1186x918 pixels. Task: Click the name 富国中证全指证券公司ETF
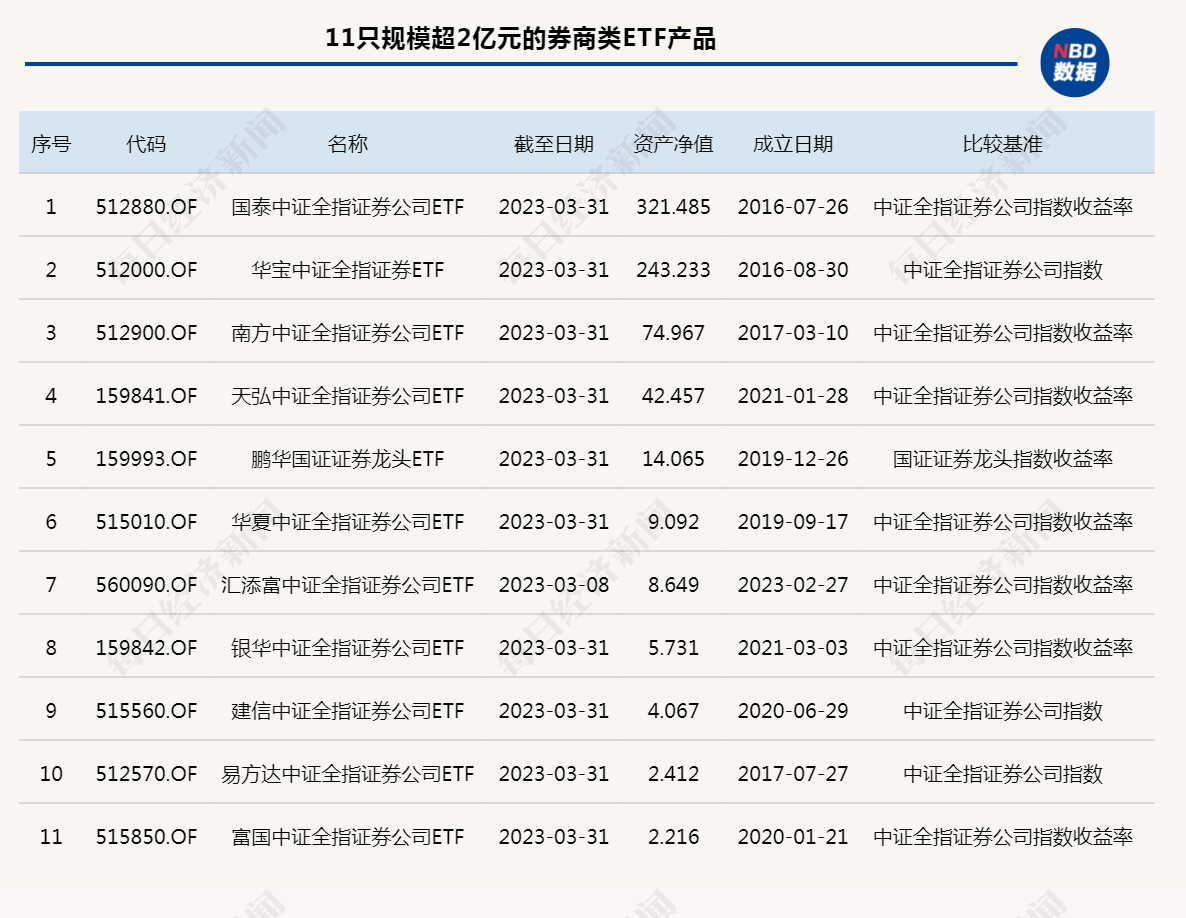[x=347, y=836]
